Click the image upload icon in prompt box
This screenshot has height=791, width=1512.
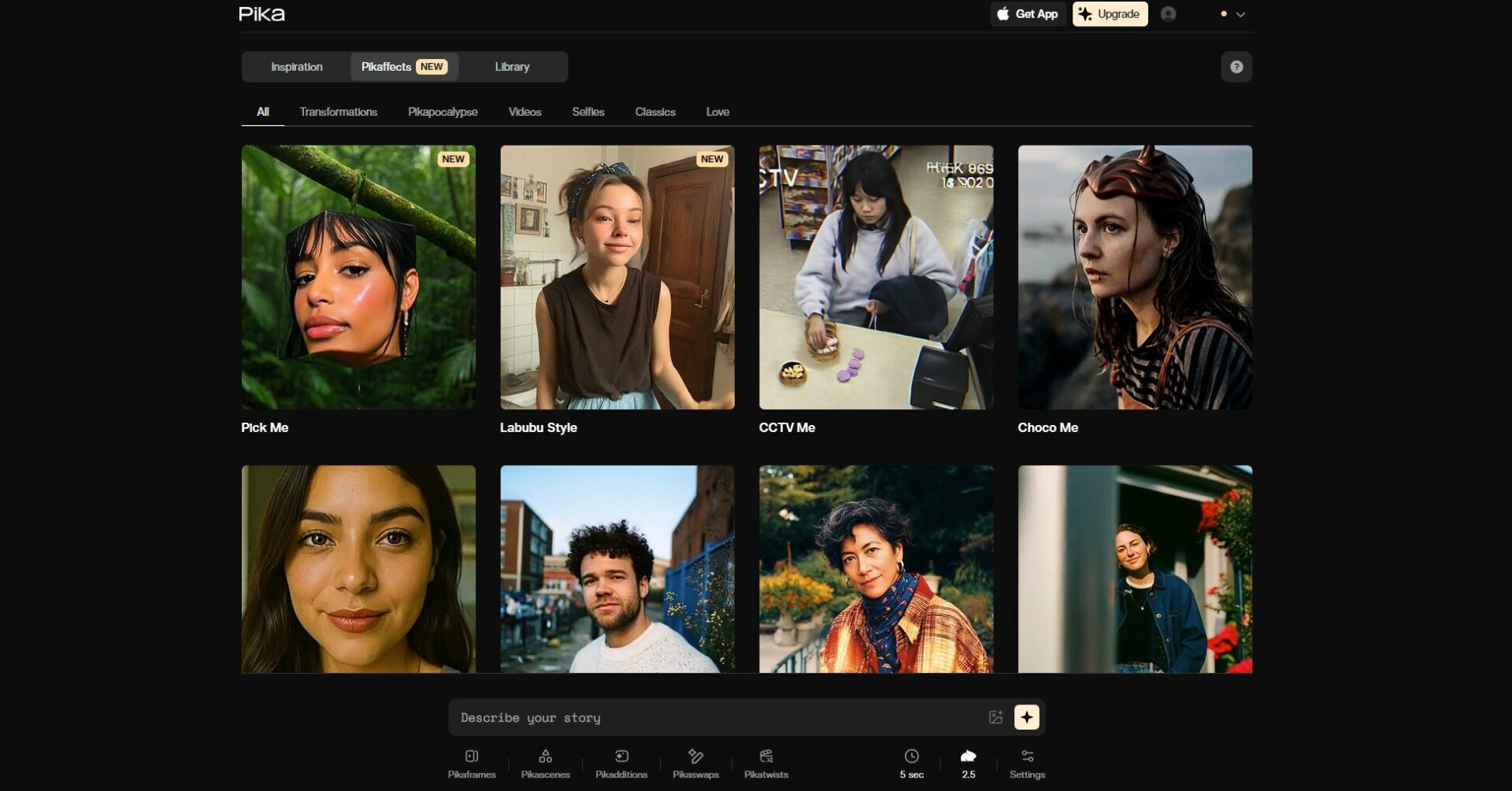point(995,717)
